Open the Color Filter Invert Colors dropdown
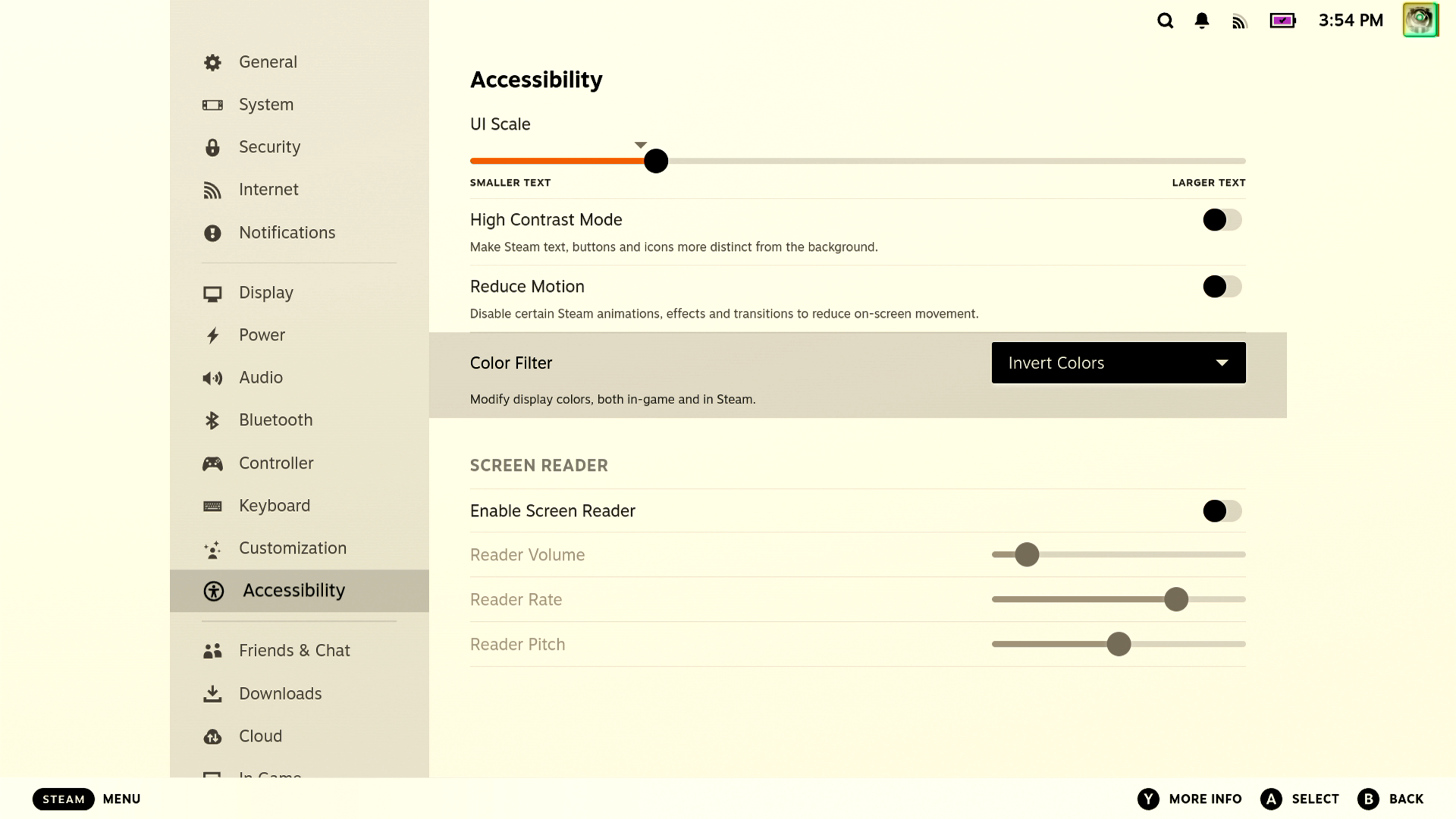 coord(1118,363)
